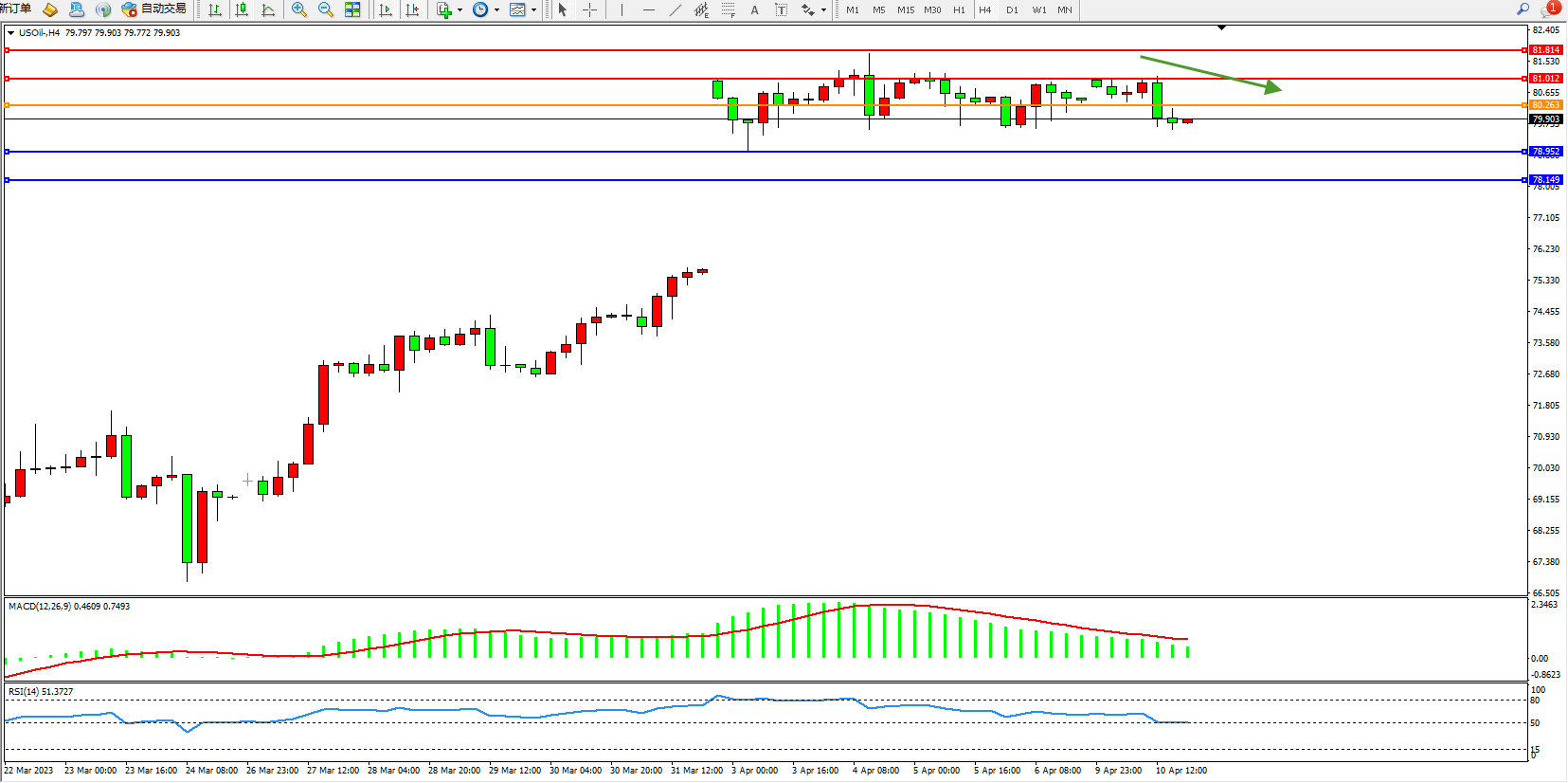Switch to the D1 timeframe
Screen dimensions: 1568x783
click(x=1012, y=9)
